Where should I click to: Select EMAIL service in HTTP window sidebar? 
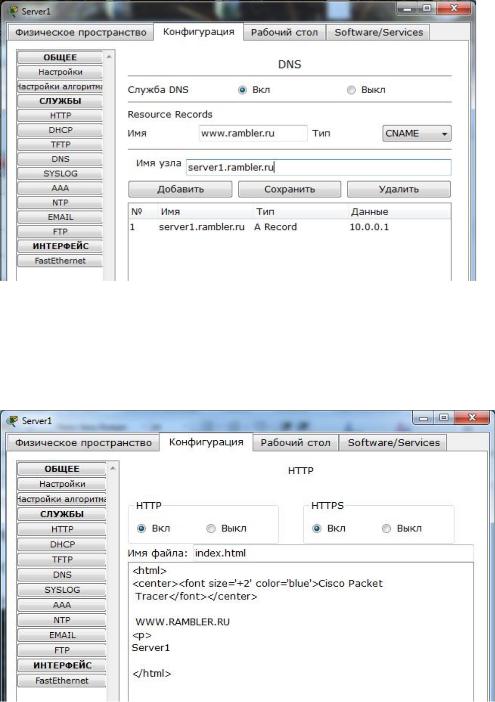[x=62, y=635]
